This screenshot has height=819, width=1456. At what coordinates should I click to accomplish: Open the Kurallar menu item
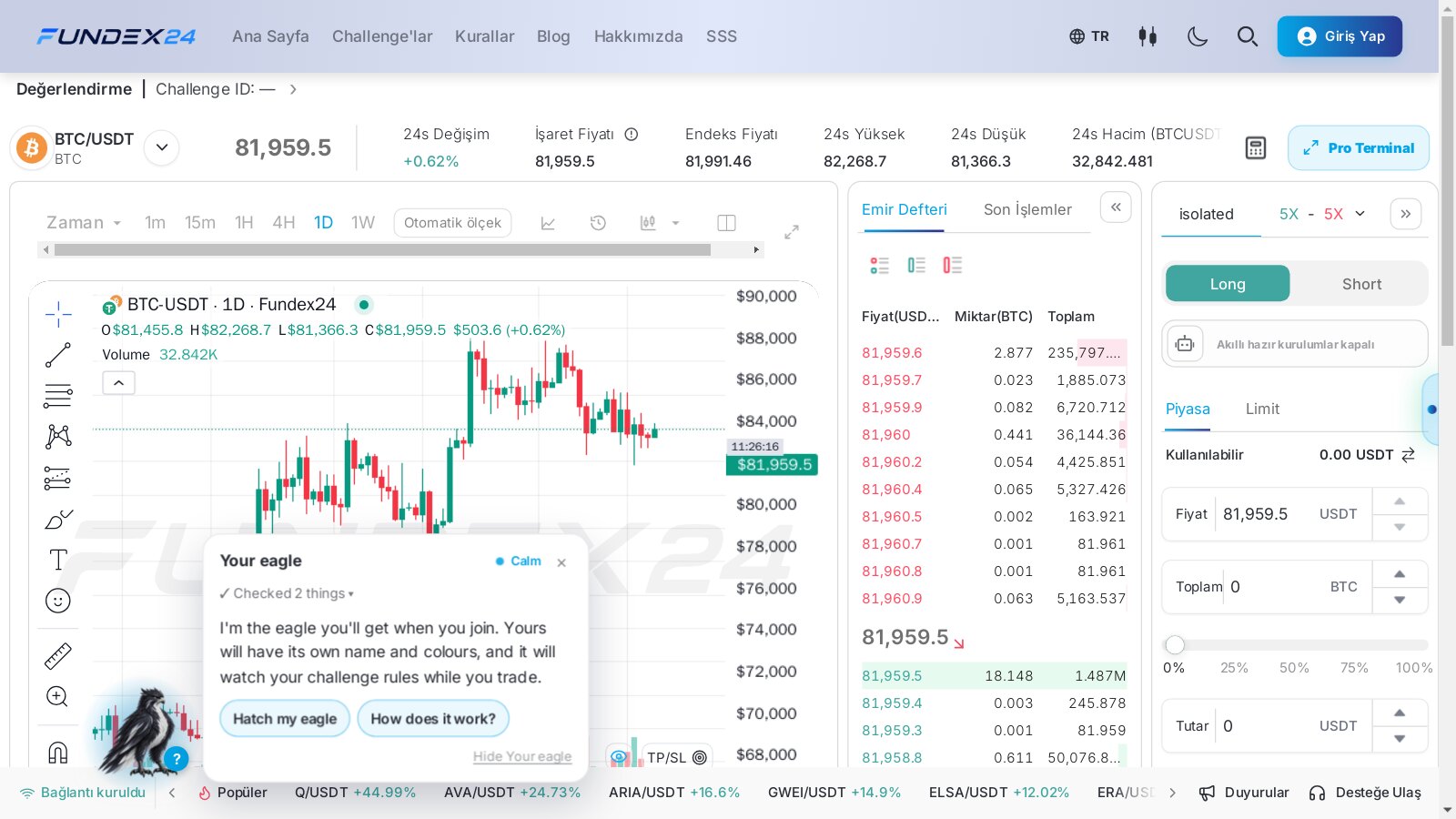coord(484,36)
